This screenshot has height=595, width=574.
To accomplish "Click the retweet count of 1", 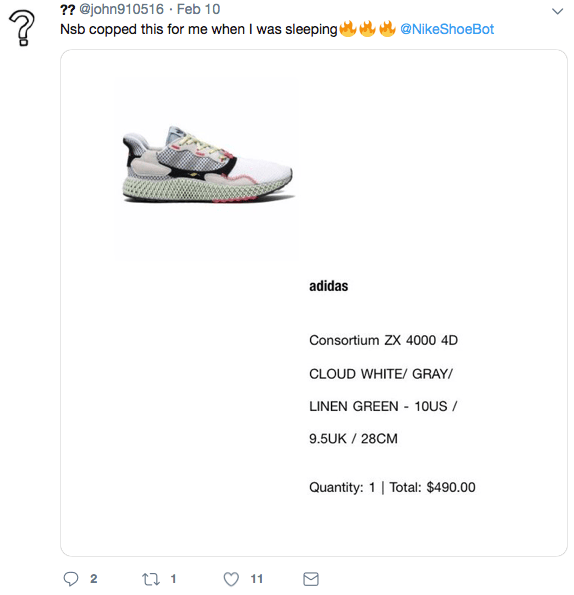I will coord(173,579).
